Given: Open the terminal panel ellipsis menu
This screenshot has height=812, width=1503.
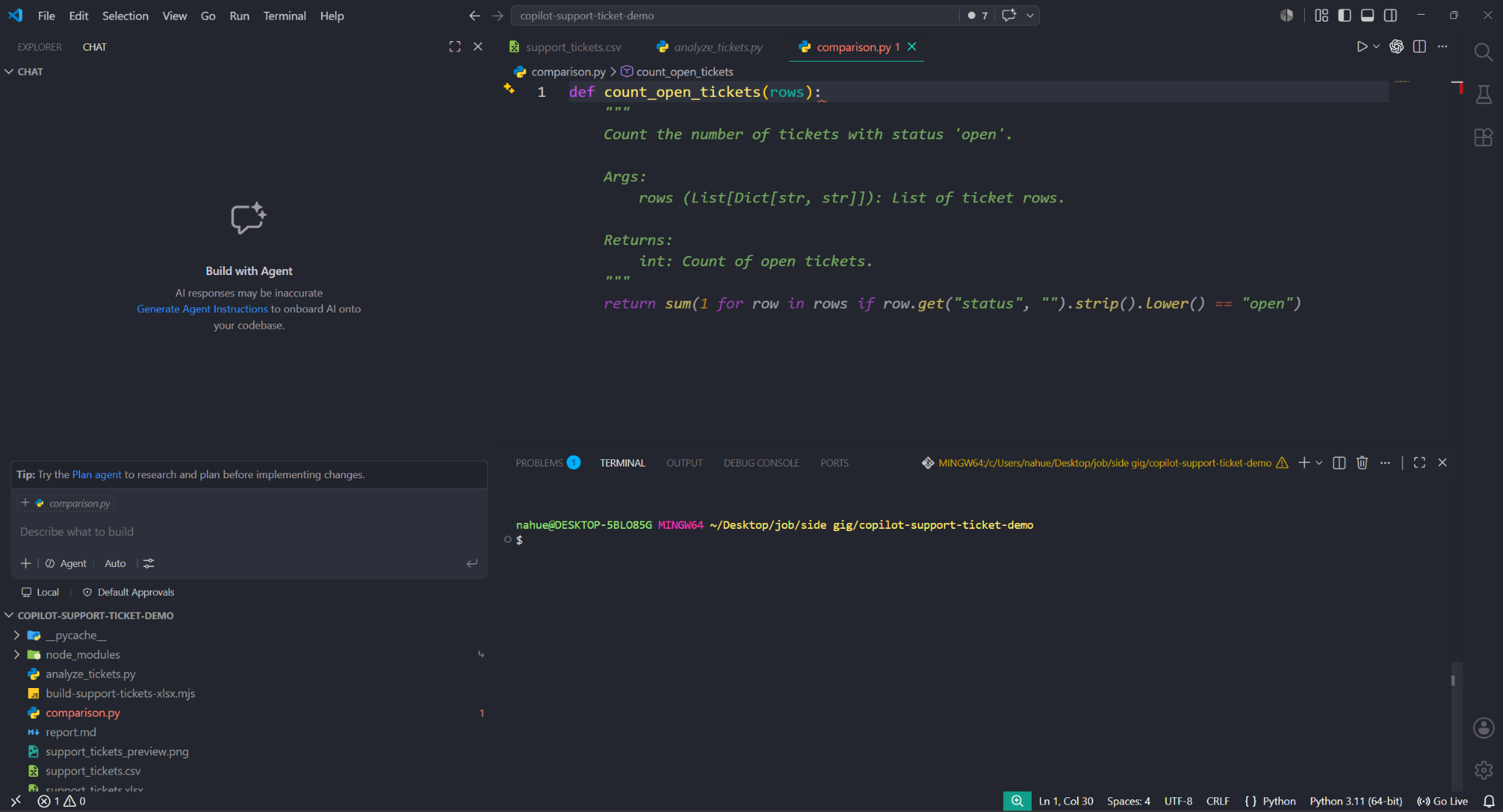Looking at the screenshot, I should tap(1385, 463).
